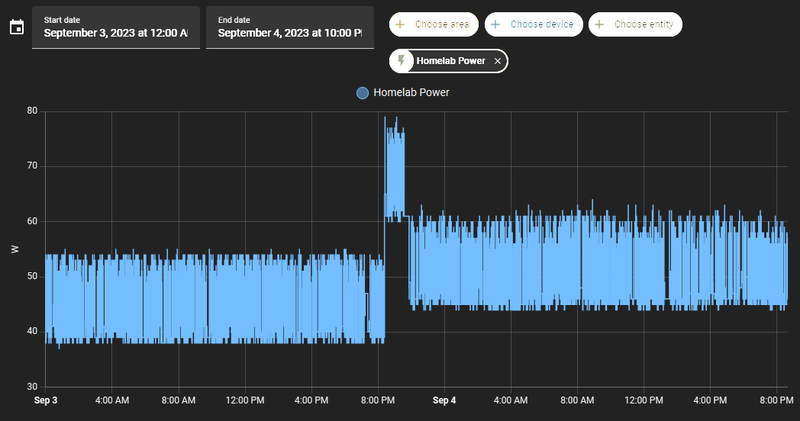Click the Choose area button
Screen dimensions: 800x421
pyautogui.click(x=434, y=24)
